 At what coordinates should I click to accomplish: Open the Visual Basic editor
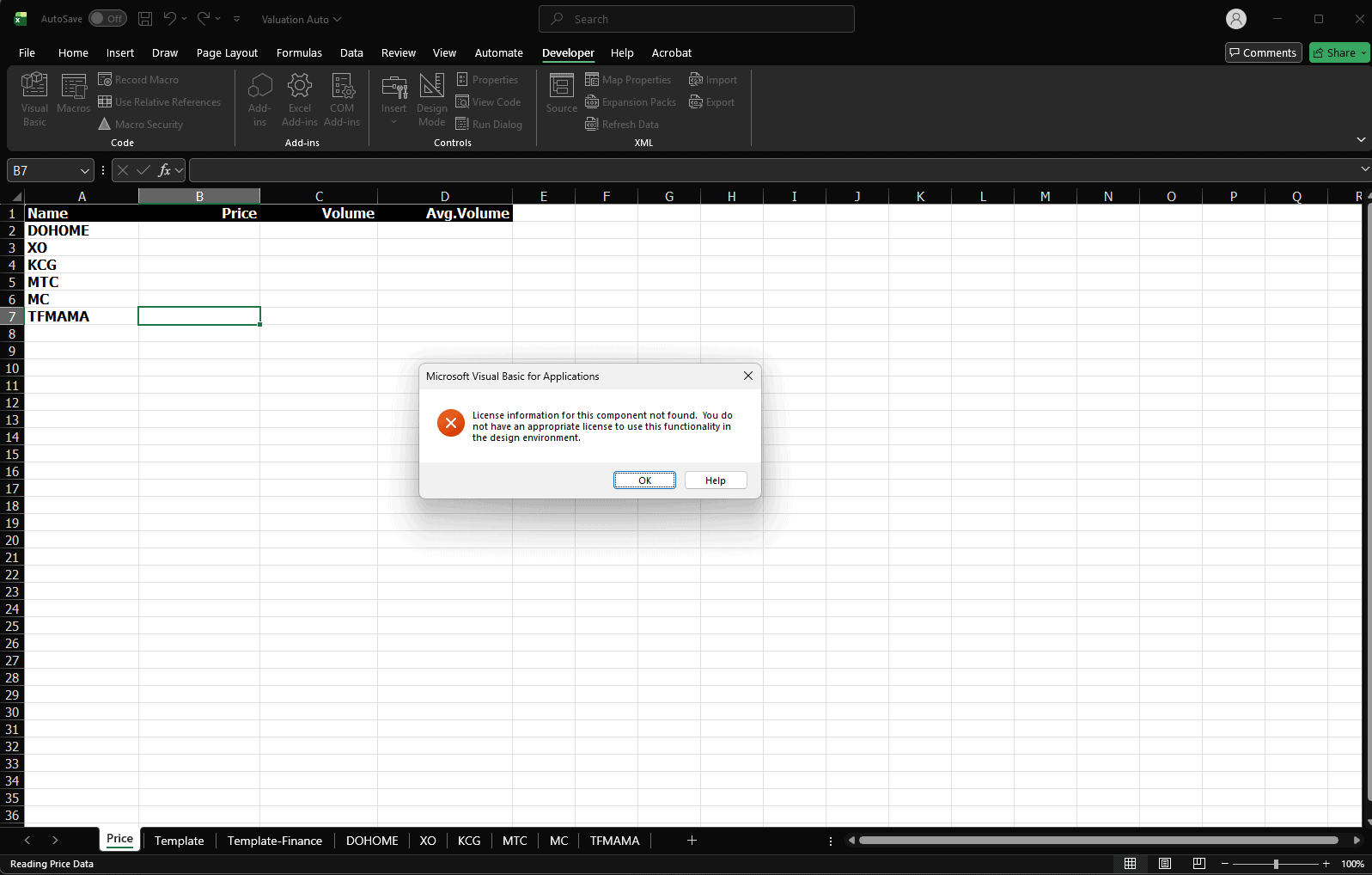(34, 99)
